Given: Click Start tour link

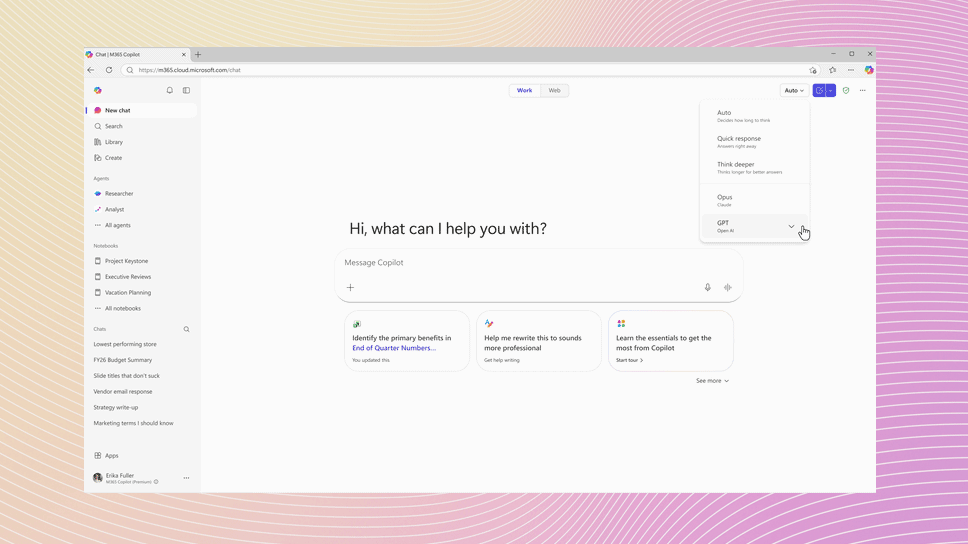Looking at the screenshot, I should click(629, 360).
